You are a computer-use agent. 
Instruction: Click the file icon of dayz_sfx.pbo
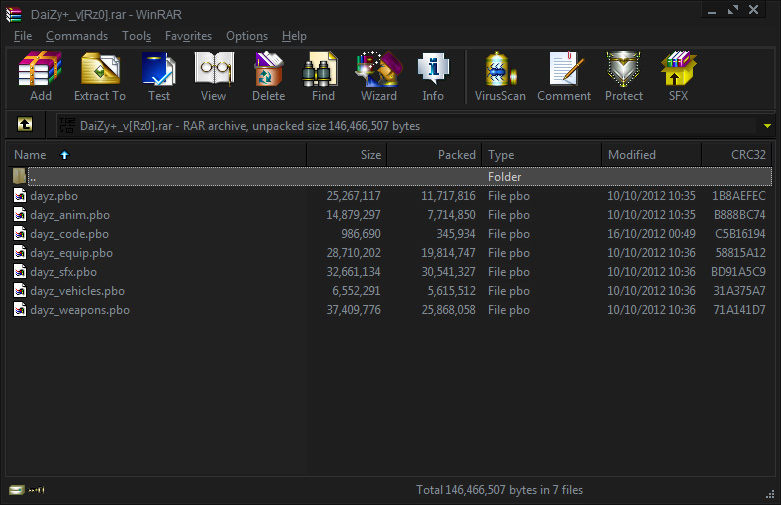(x=20, y=271)
